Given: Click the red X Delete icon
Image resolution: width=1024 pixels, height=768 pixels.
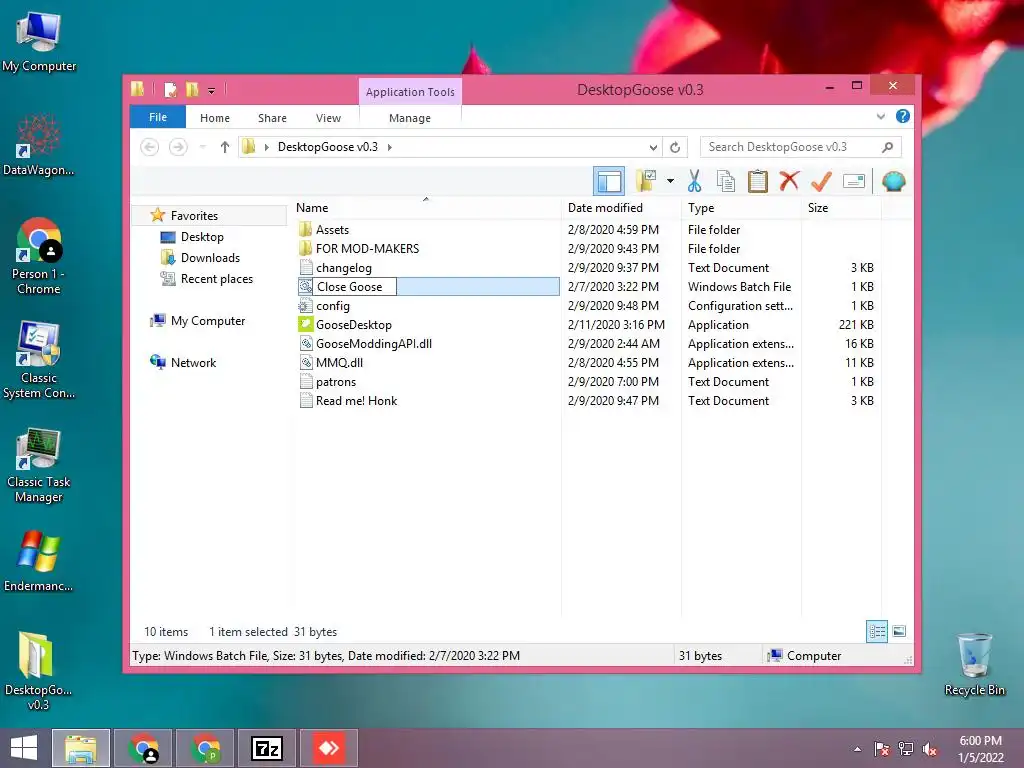Looking at the screenshot, I should [x=789, y=181].
